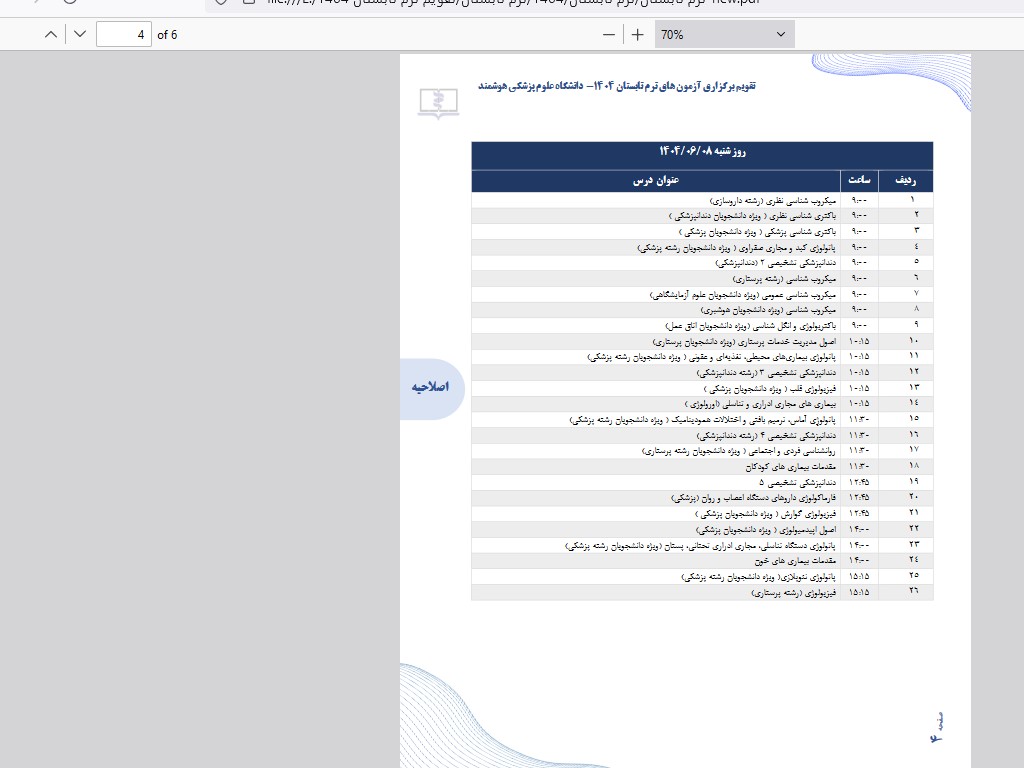
Task: Go to the previous page with up arrow
Action: click(51, 35)
